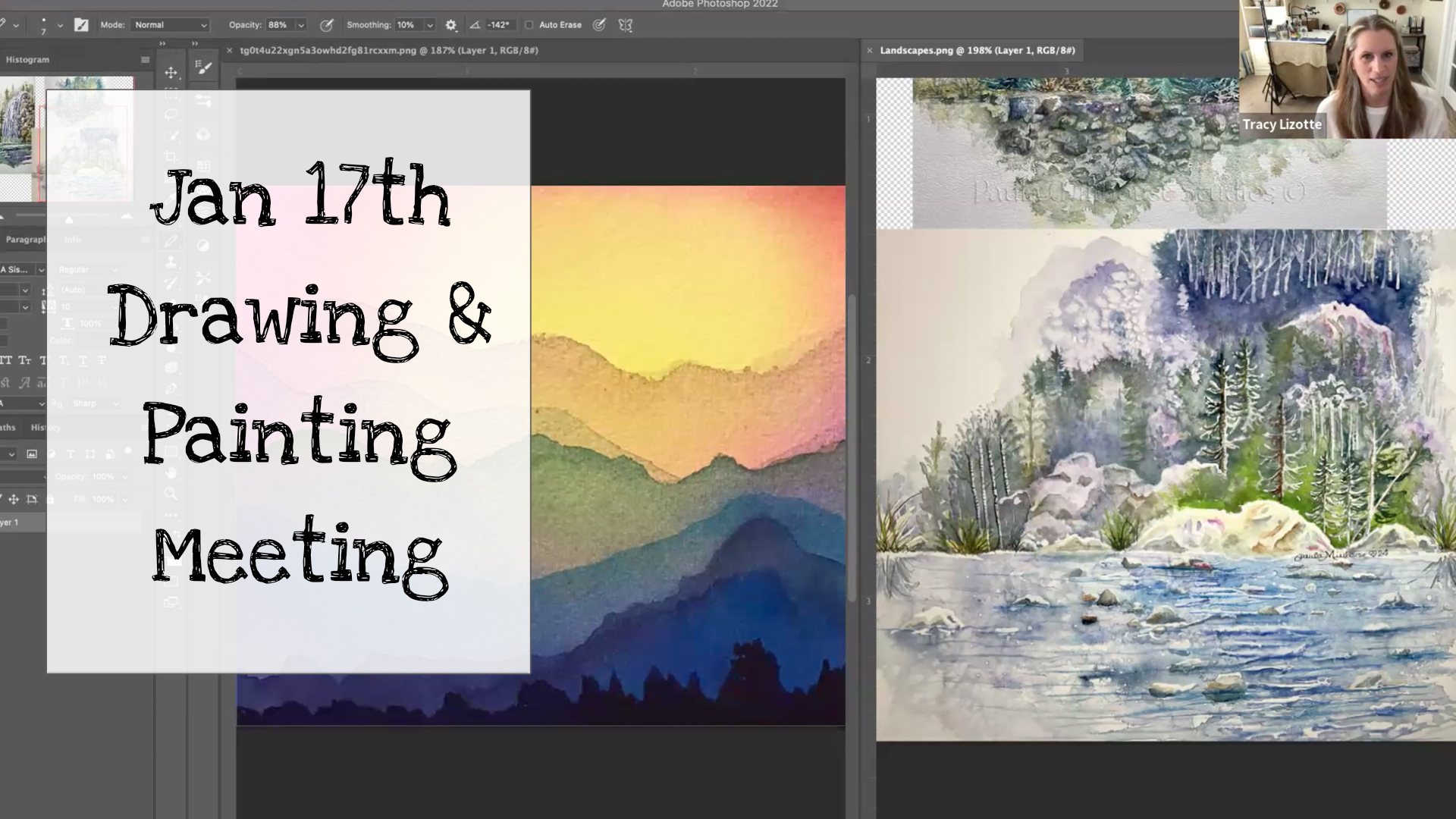This screenshot has height=819, width=1456.
Task: Toggle Small Caps text style
Action: click(x=25, y=360)
